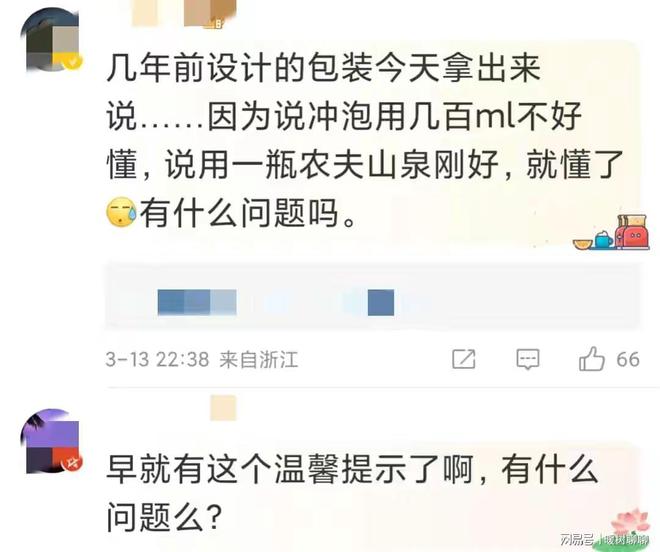The width and height of the screenshot is (660, 552).
Task: Tap the red badge on second avatar
Action: tap(73, 463)
